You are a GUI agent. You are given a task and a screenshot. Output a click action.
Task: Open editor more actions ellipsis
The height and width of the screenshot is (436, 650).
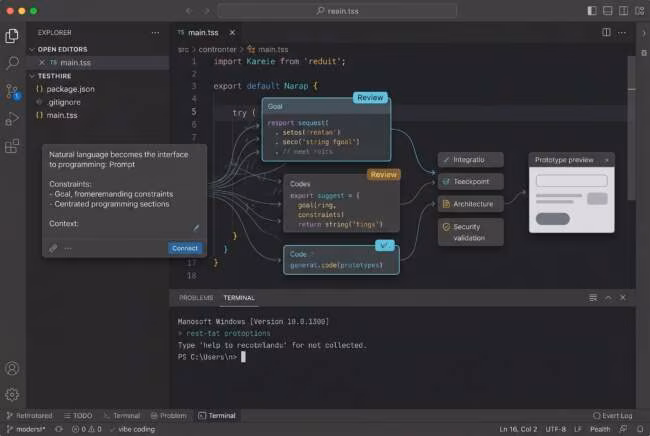coord(622,33)
